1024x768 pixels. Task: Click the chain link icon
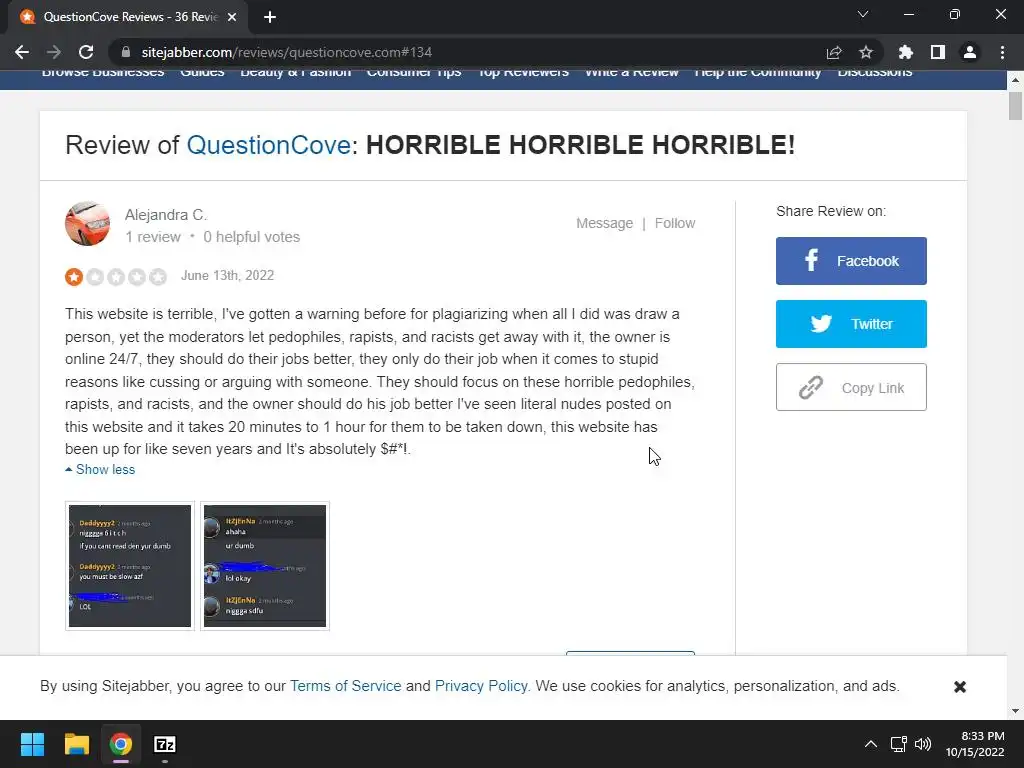pyautogui.click(x=810, y=387)
